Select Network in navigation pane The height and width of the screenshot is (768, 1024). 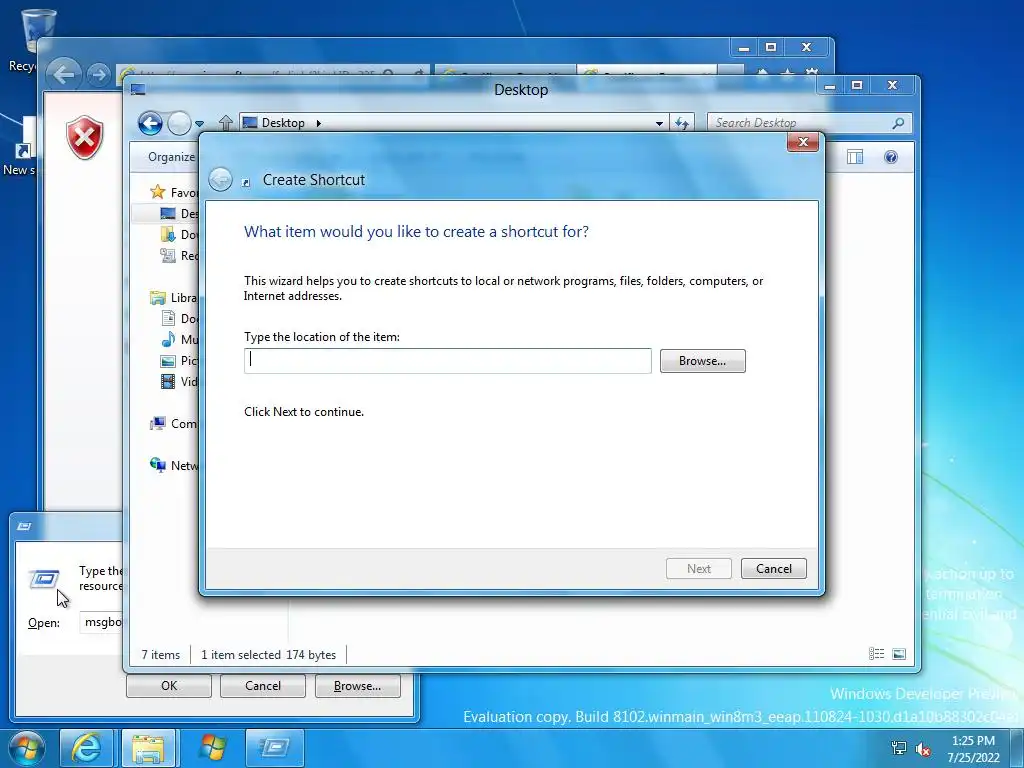coord(174,466)
